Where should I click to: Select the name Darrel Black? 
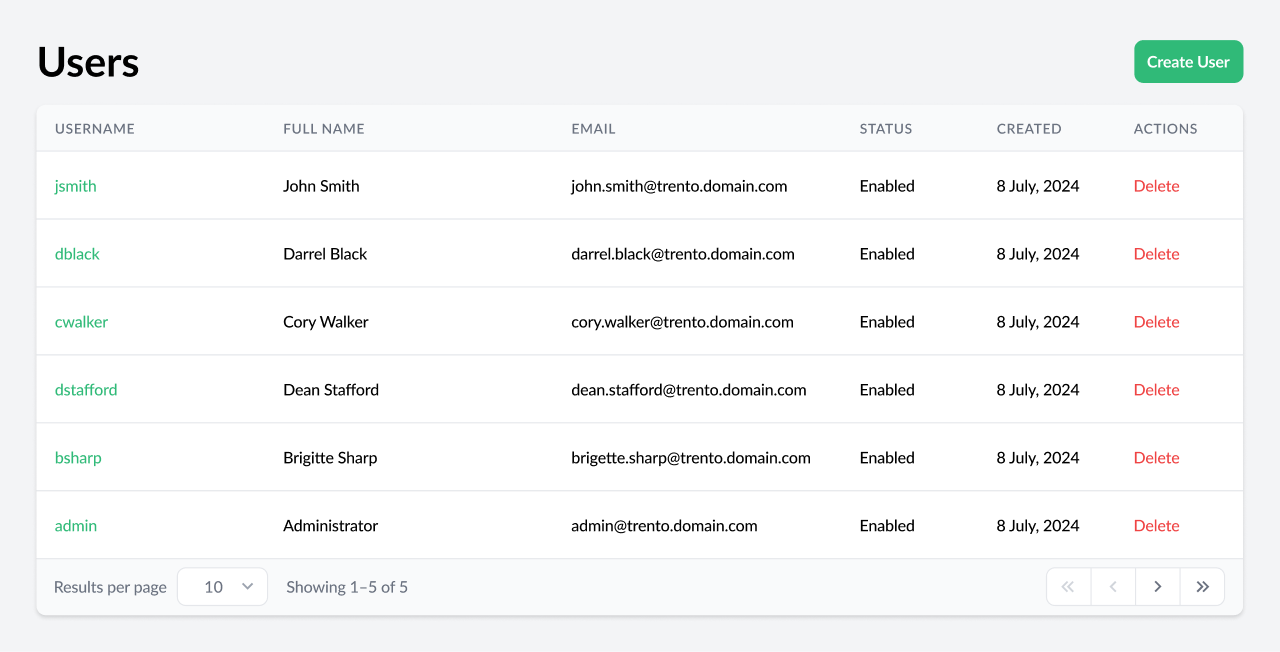(x=325, y=254)
